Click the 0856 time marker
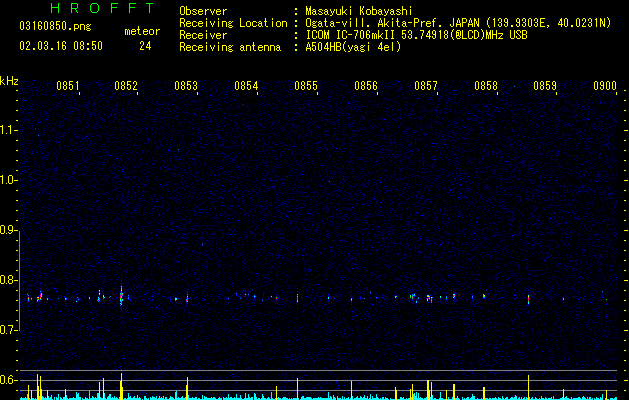The height and width of the screenshot is (400, 629). tap(366, 85)
